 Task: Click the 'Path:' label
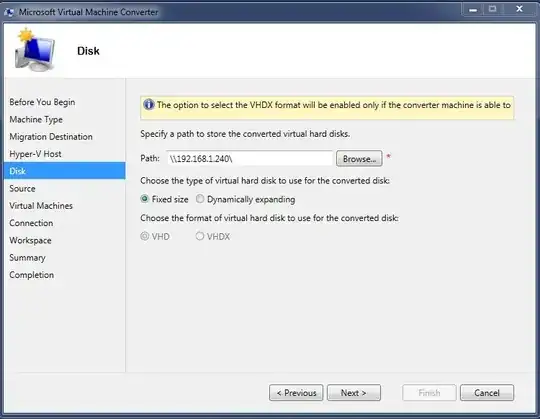(150, 158)
